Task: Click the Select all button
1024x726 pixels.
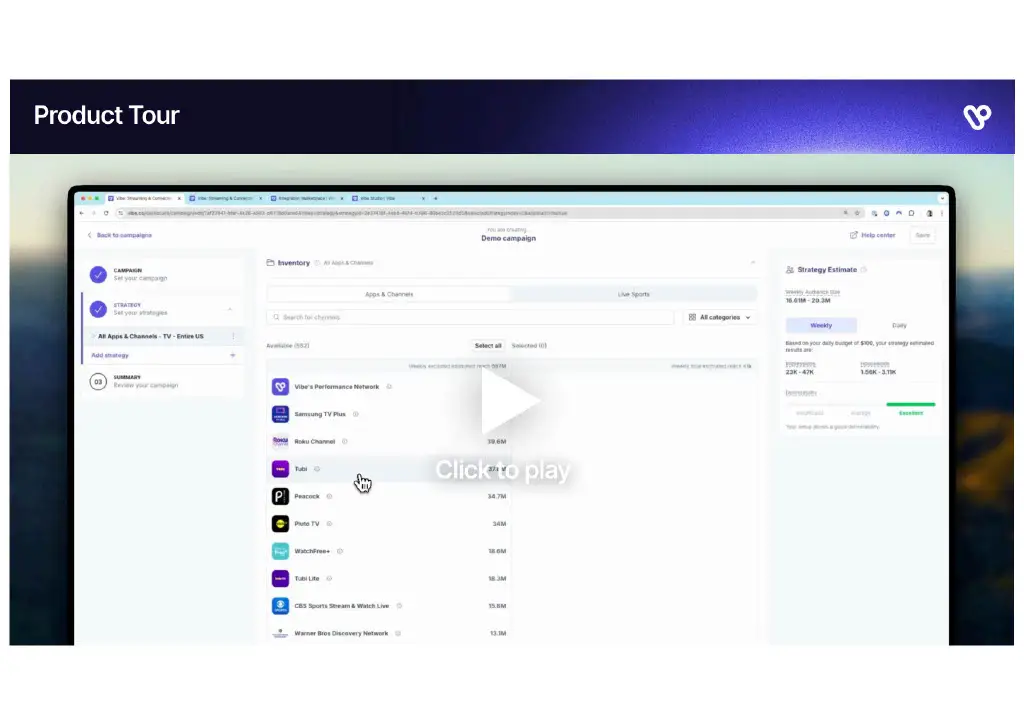Action: [x=488, y=346]
